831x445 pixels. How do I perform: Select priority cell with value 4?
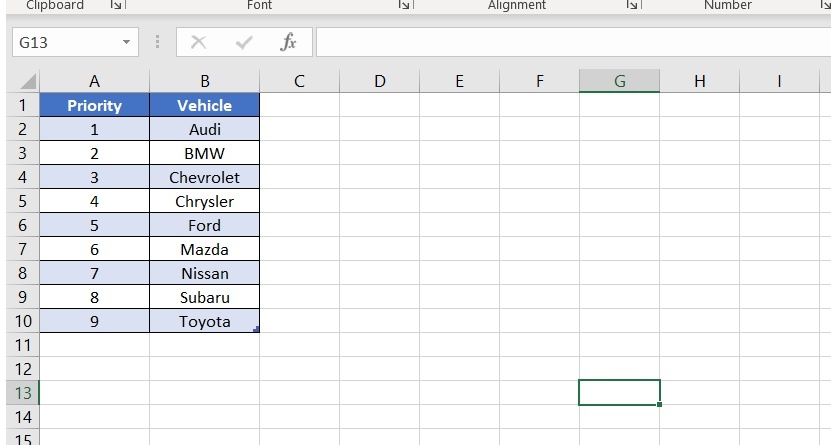[x=94, y=201]
